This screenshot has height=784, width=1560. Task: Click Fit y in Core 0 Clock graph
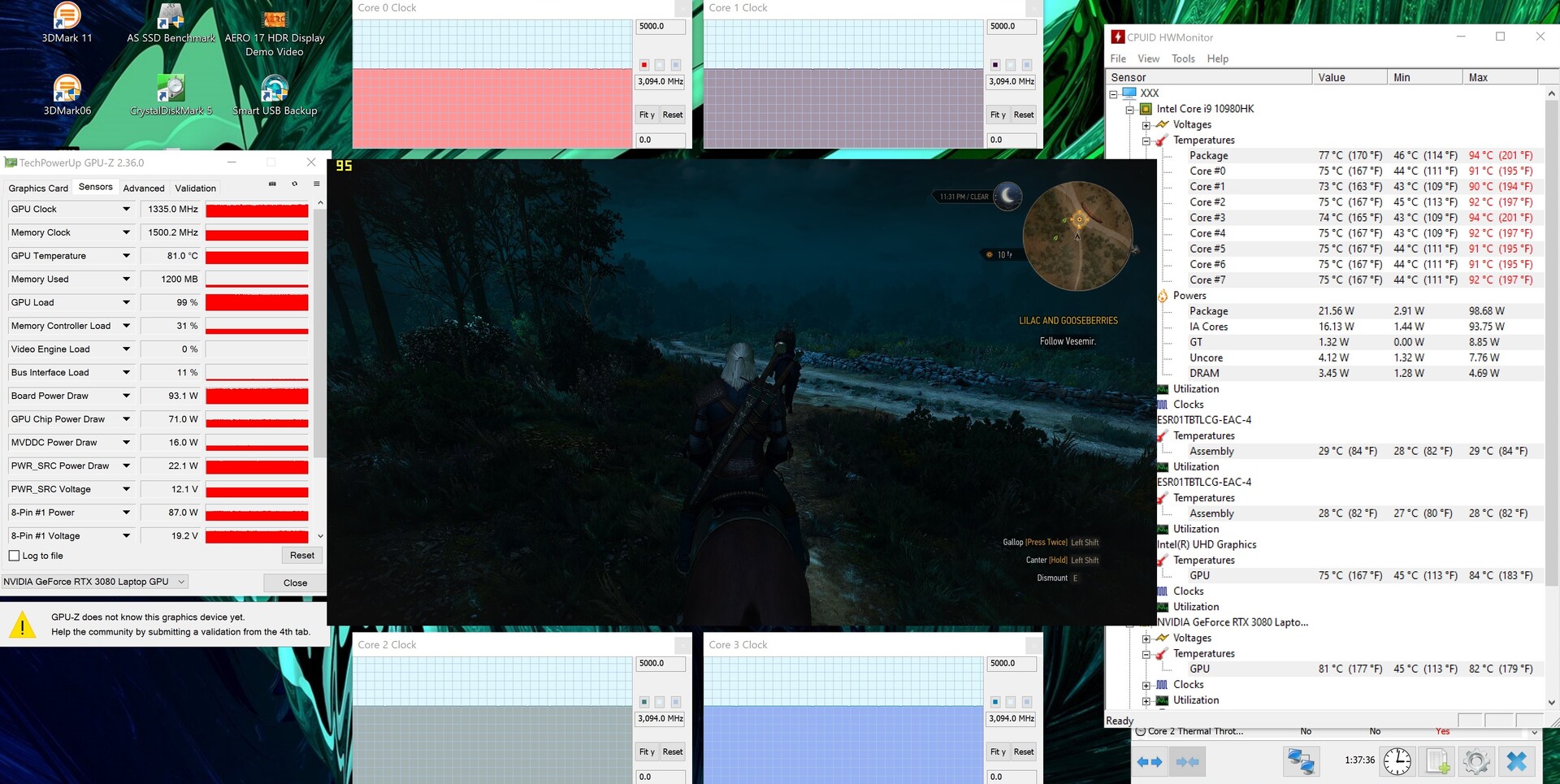[647, 115]
